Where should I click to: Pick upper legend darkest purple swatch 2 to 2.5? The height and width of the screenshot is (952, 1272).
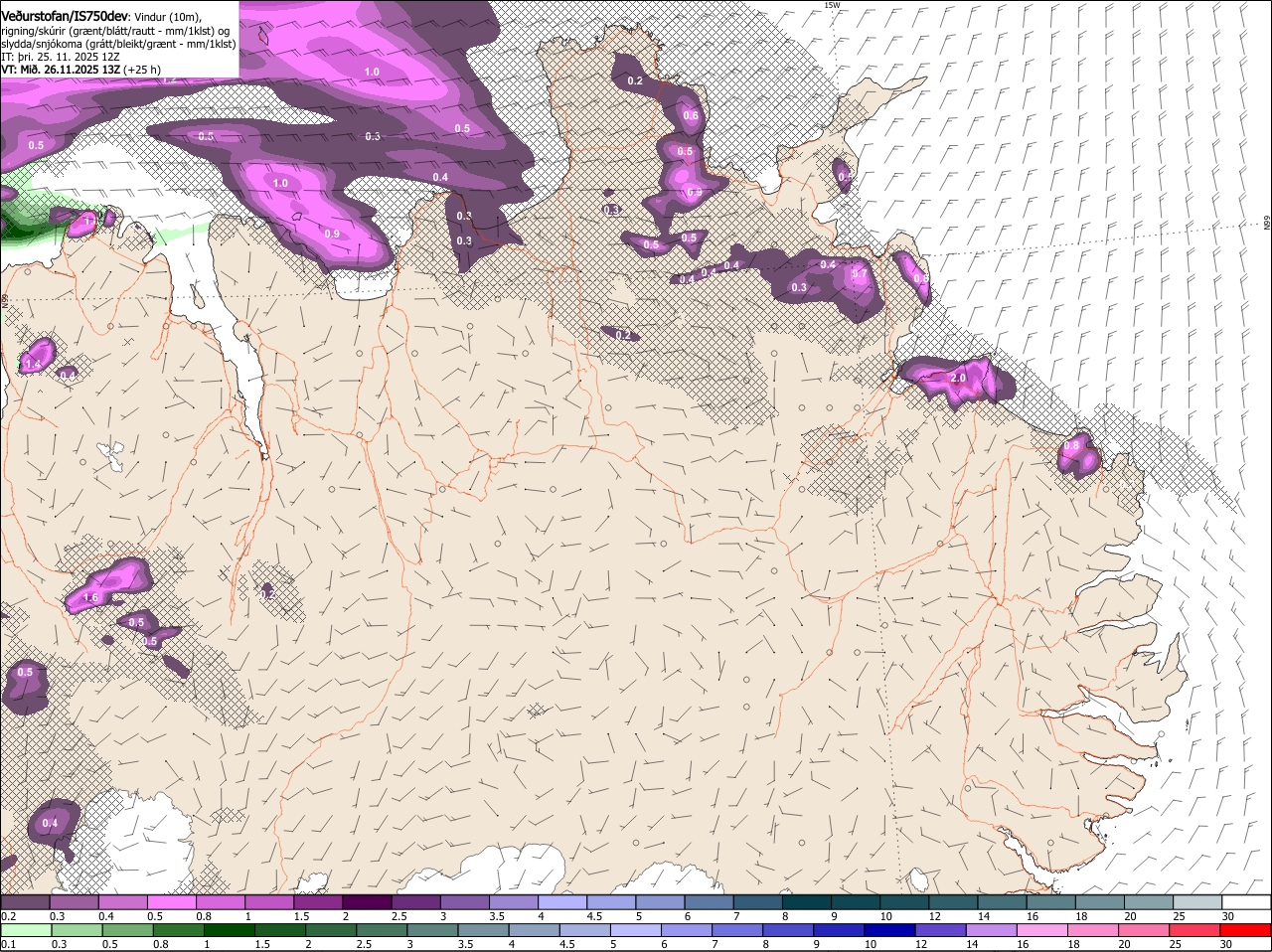pos(366,901)
